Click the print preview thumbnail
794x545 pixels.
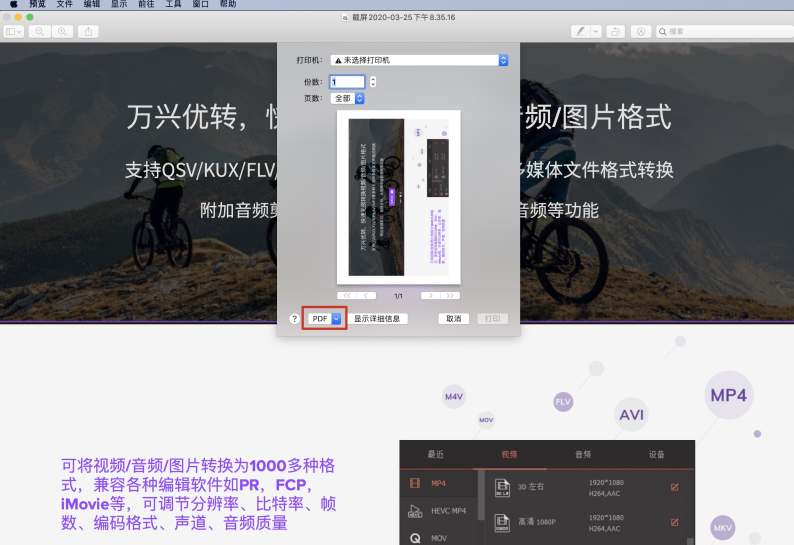coord(399,197)
